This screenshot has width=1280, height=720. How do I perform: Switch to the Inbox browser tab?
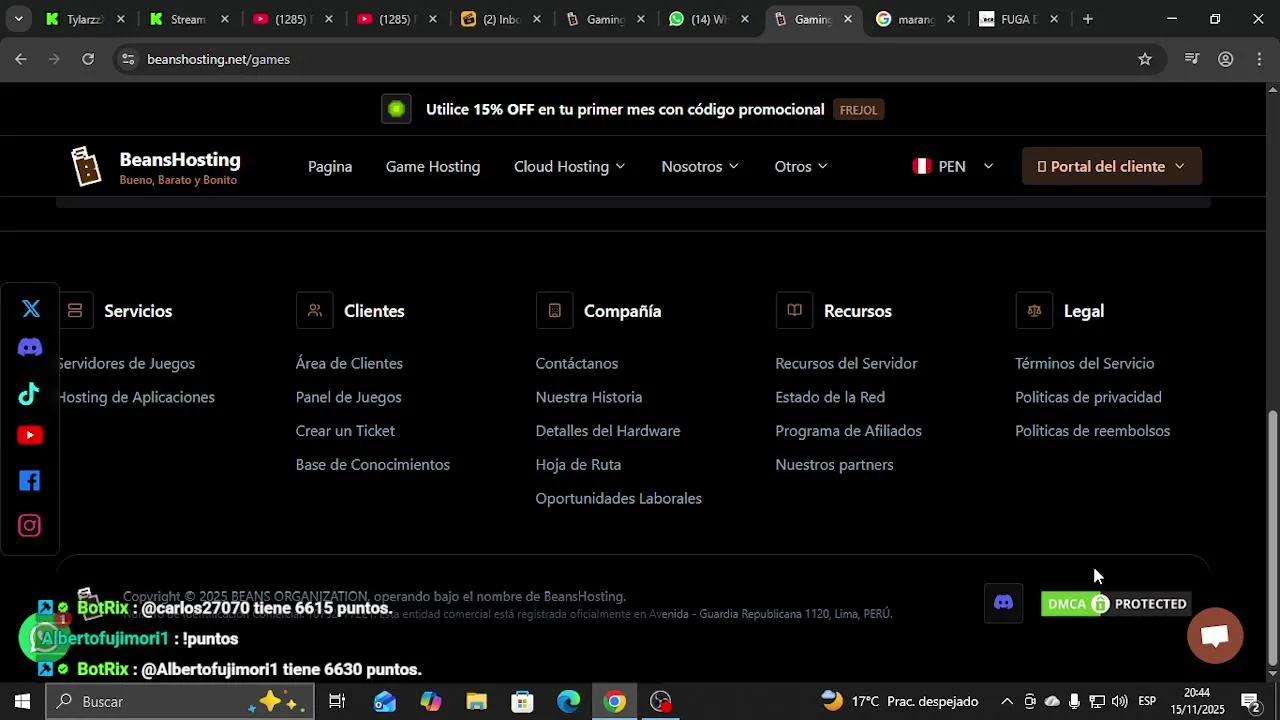click(500, 19)
